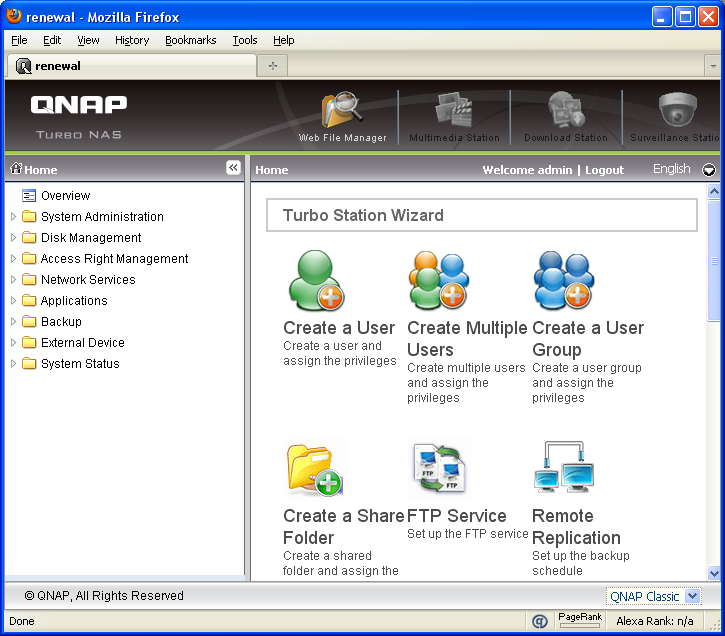Click the Remote Replication heading link
Viewport: 725px width, 636px height.
[576, 527]
